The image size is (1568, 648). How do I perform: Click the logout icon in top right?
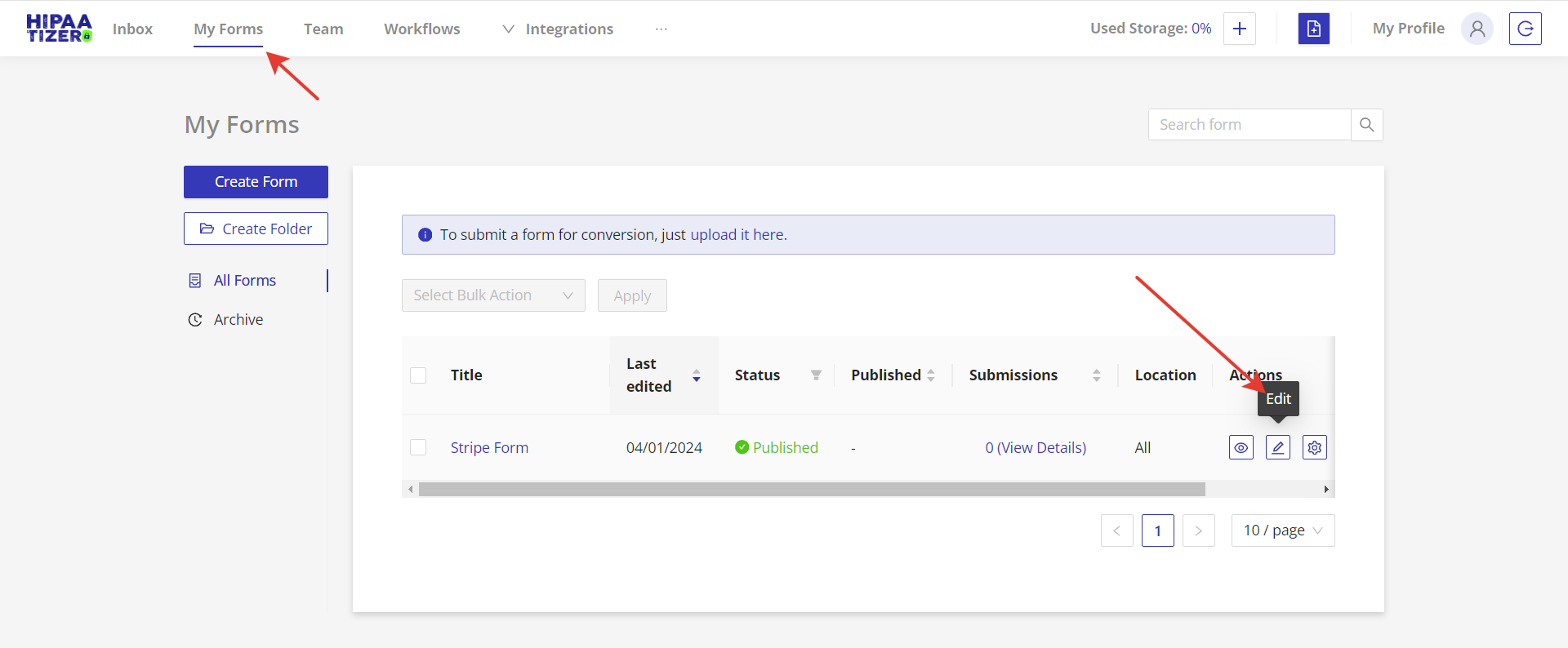(1525, 29)
